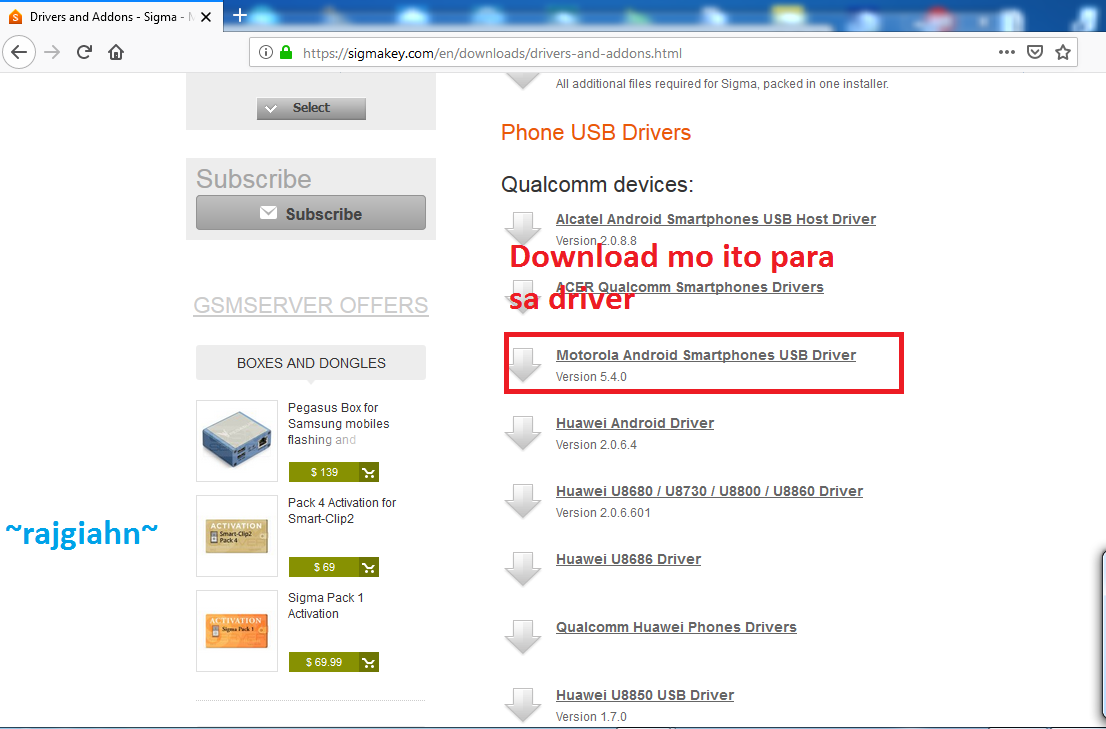This screenshot has height=729, width=1106.
Task: Open the new tab plus button
Action: tap(240, 16)
